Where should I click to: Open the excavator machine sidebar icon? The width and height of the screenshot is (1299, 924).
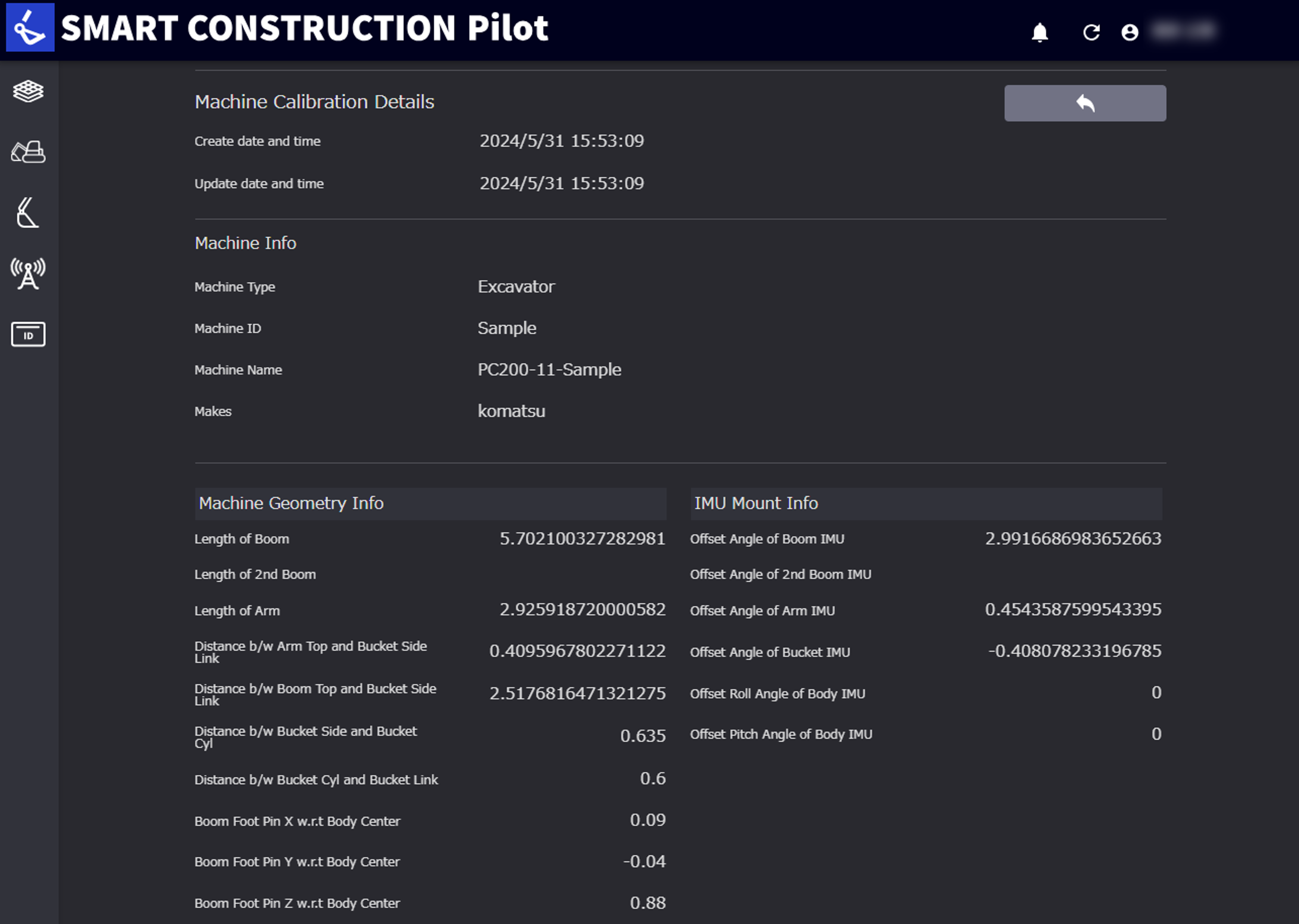click(x=28, y=152)
